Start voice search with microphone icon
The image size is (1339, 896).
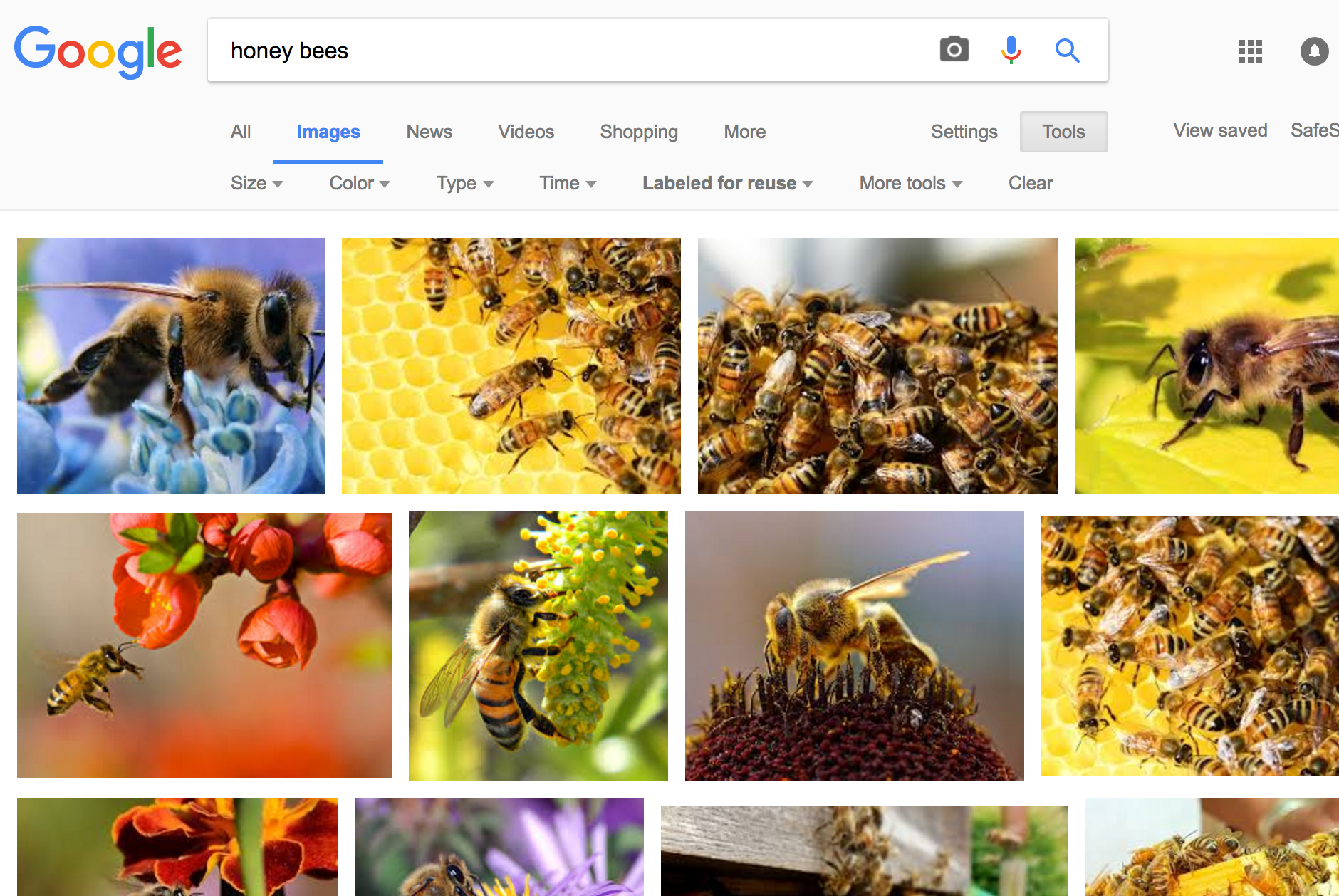[1011, 50]
